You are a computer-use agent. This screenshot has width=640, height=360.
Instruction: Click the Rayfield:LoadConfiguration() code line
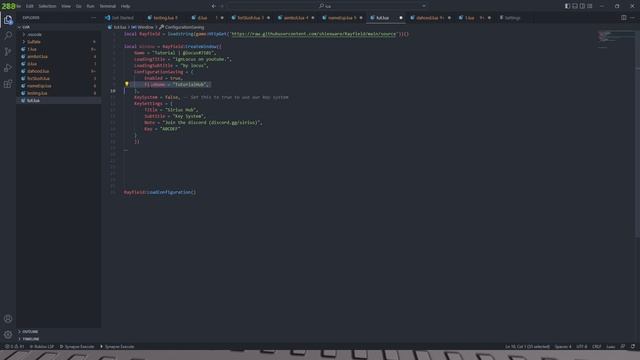pos(160,192)
